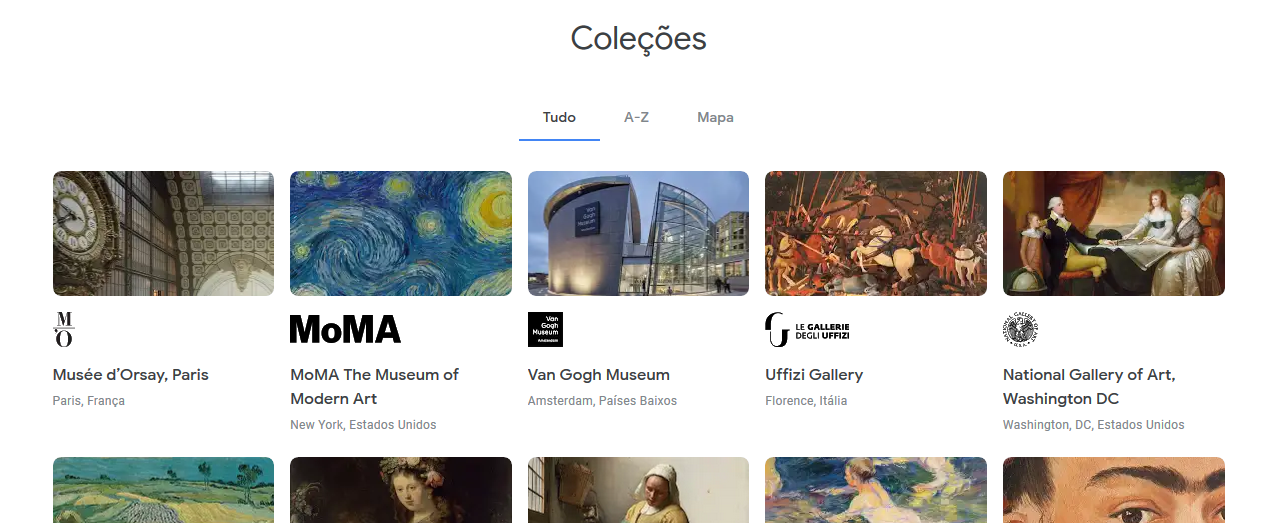Screen dimensions: 1277x523
Task: Open the Van Gogh Museum building photo
Action: click(638, 233)
